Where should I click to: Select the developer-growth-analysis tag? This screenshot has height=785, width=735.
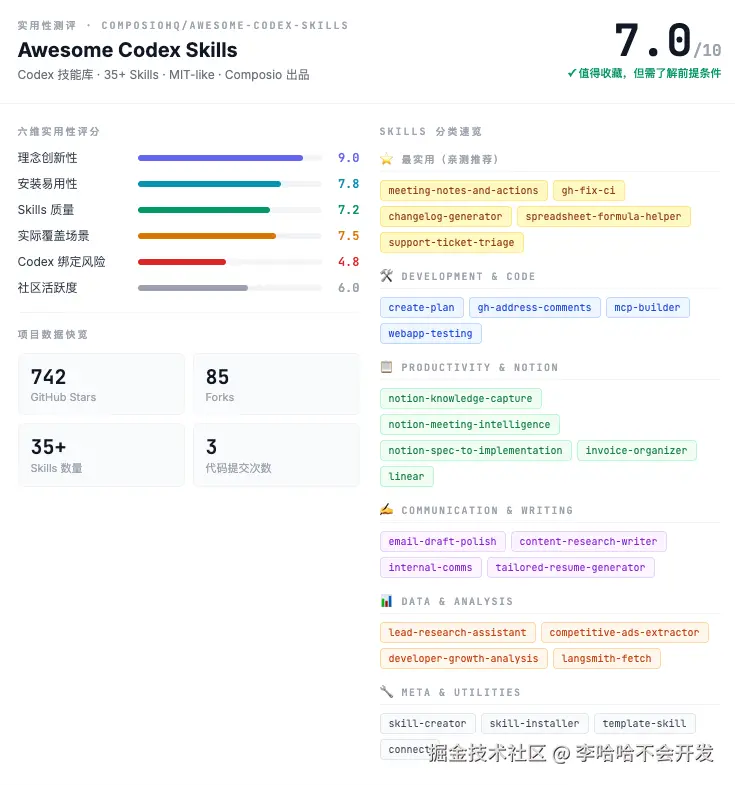463,659
